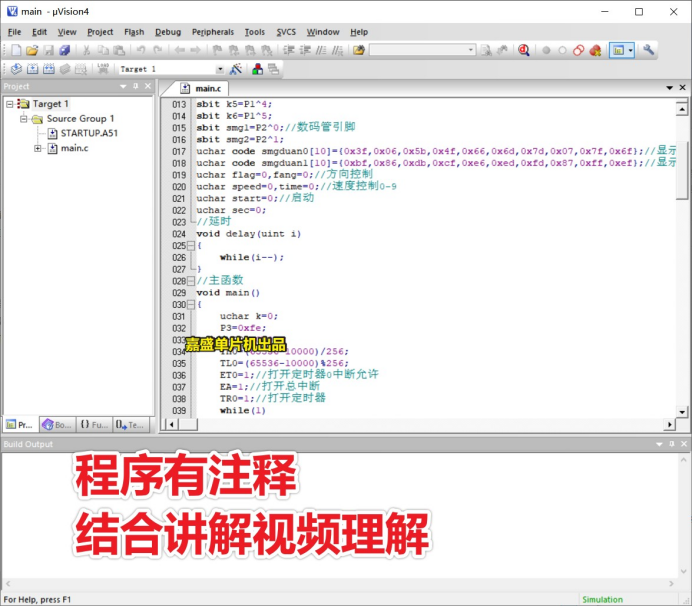Image resolution: width=693 pixels, height=607 pixels.
Task: Open the Peripherals menu
Action: coord(213,32)
